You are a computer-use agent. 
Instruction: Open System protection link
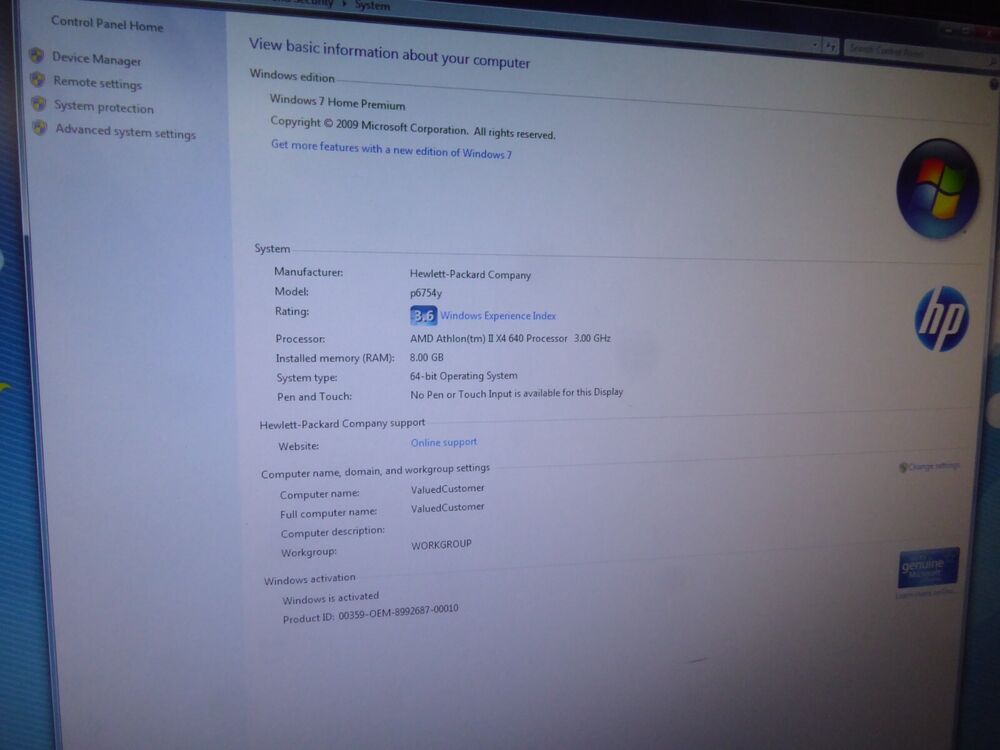[x=104, y=107]
